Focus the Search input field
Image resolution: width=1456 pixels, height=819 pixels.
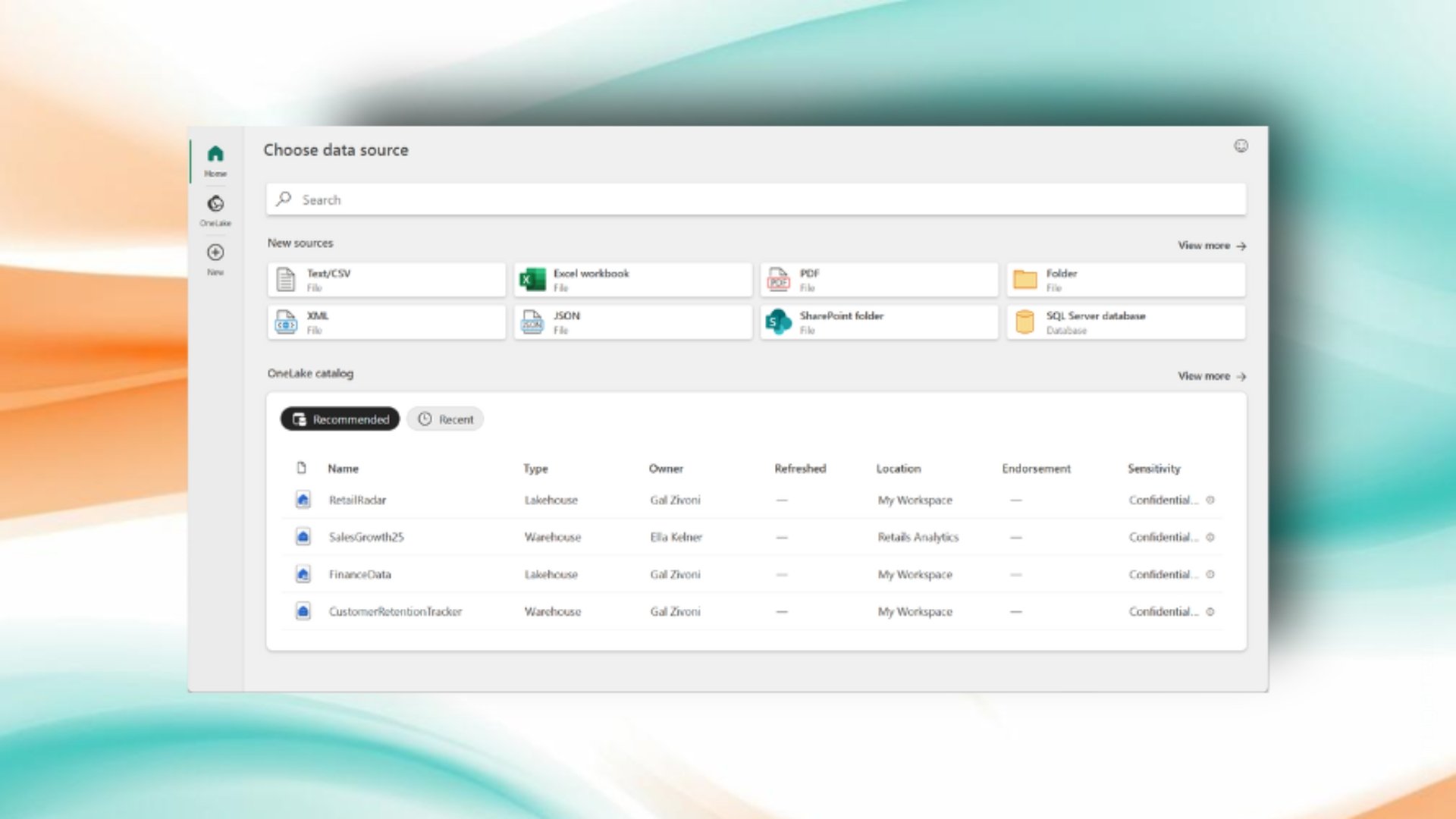[756, 199]
